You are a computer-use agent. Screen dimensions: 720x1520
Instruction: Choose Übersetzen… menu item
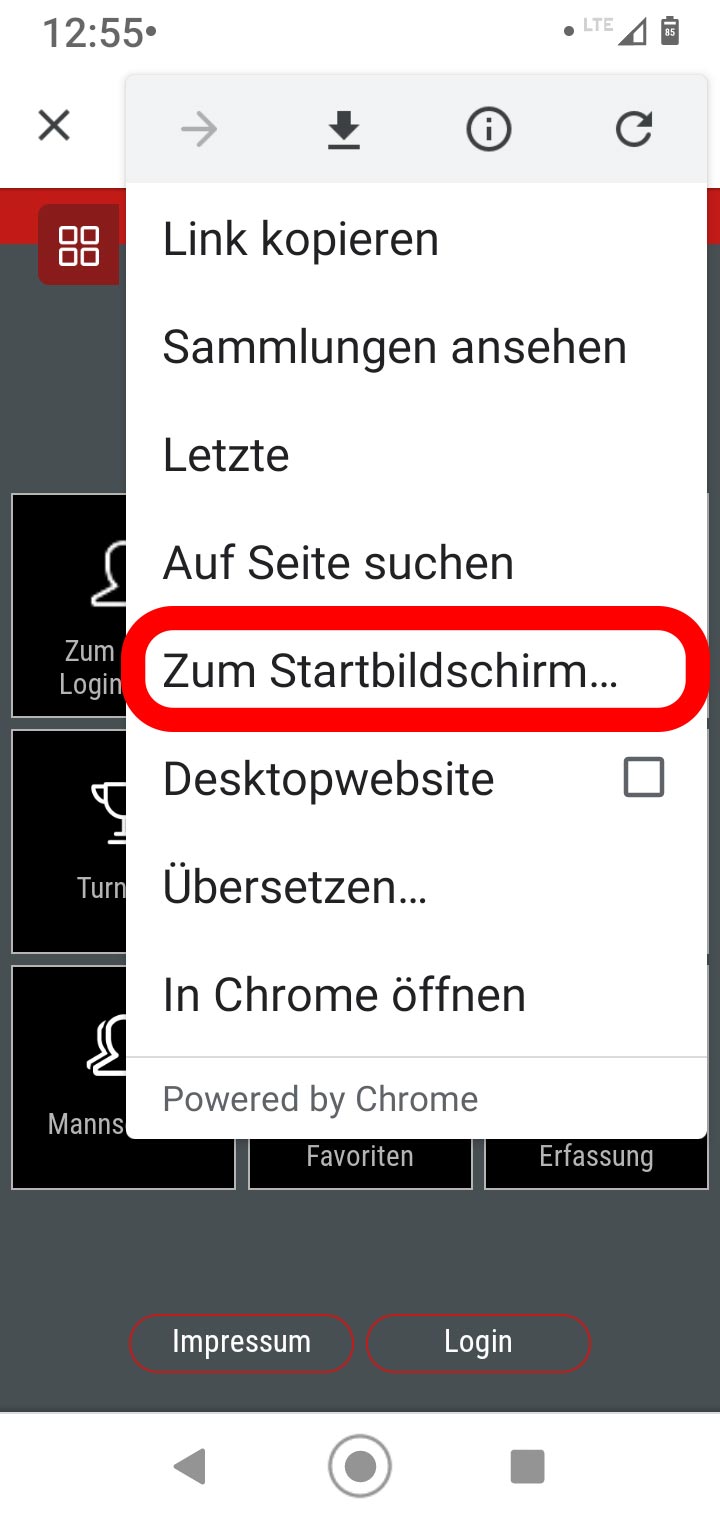(416, 887)
